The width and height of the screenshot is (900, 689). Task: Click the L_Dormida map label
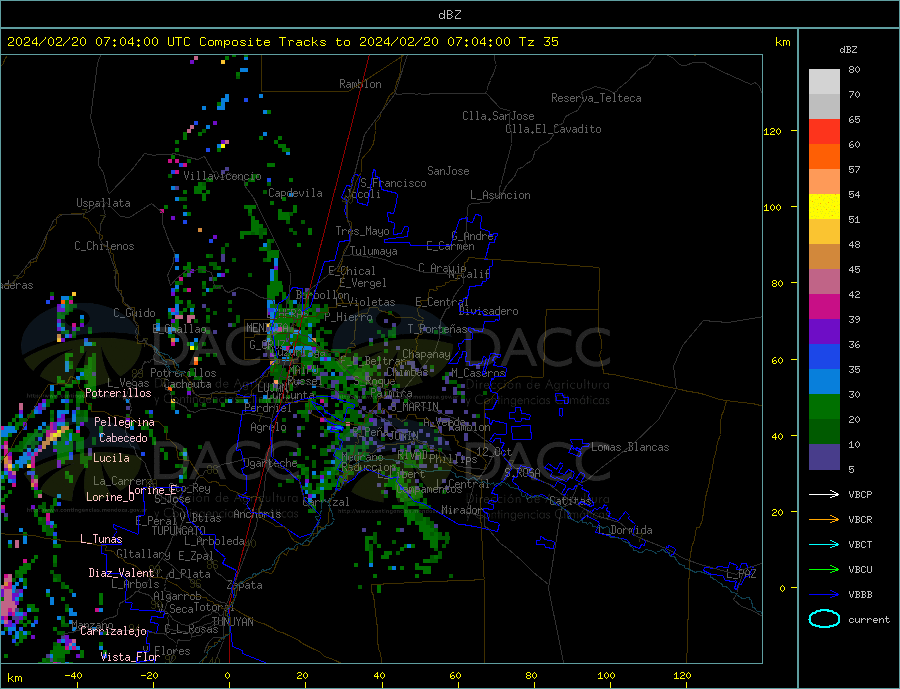click(625, 530)
